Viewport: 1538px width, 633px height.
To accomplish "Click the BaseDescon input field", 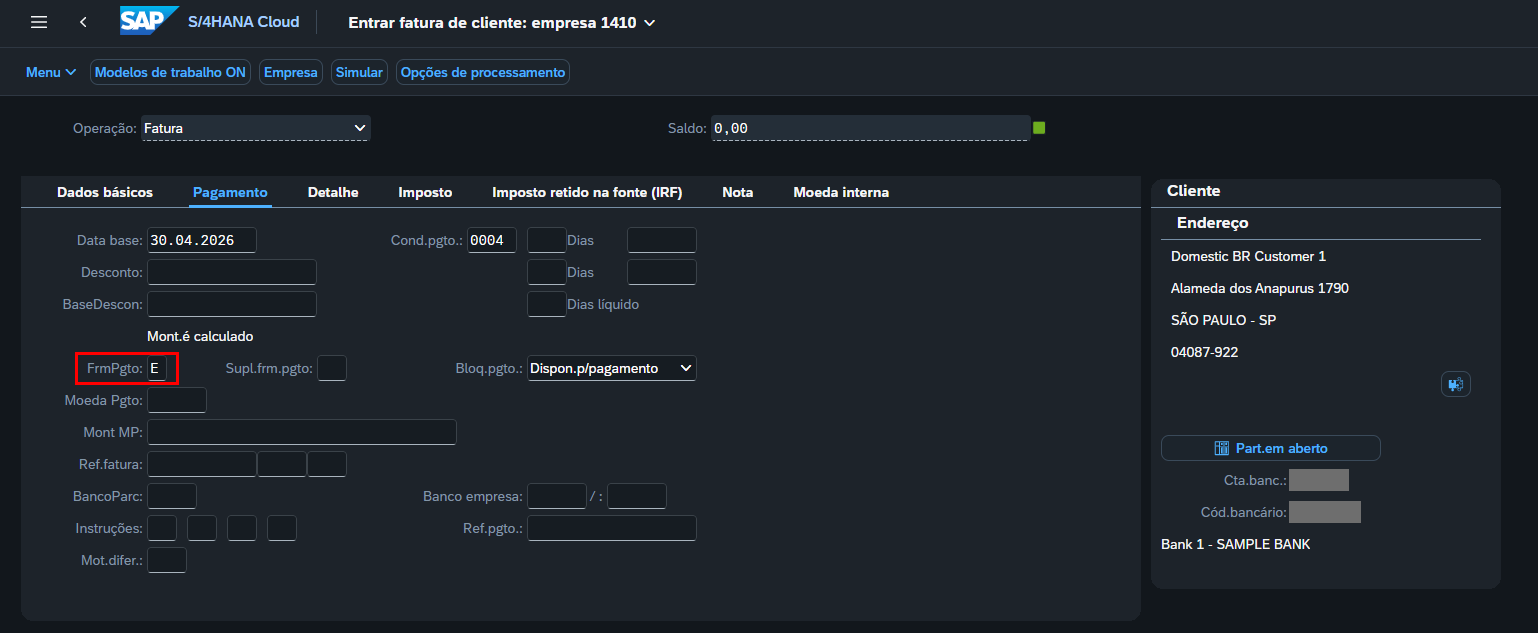I will (232, 304).
